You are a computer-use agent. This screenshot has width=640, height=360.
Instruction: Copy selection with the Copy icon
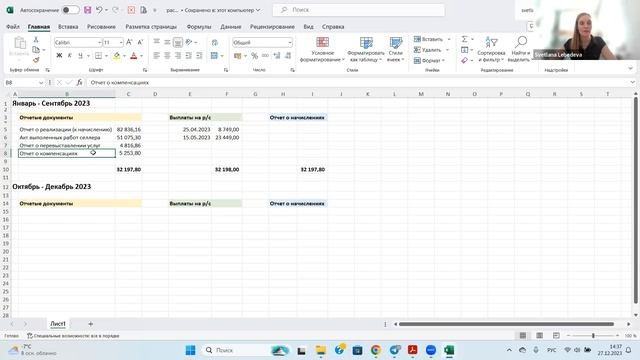(36, 50)
